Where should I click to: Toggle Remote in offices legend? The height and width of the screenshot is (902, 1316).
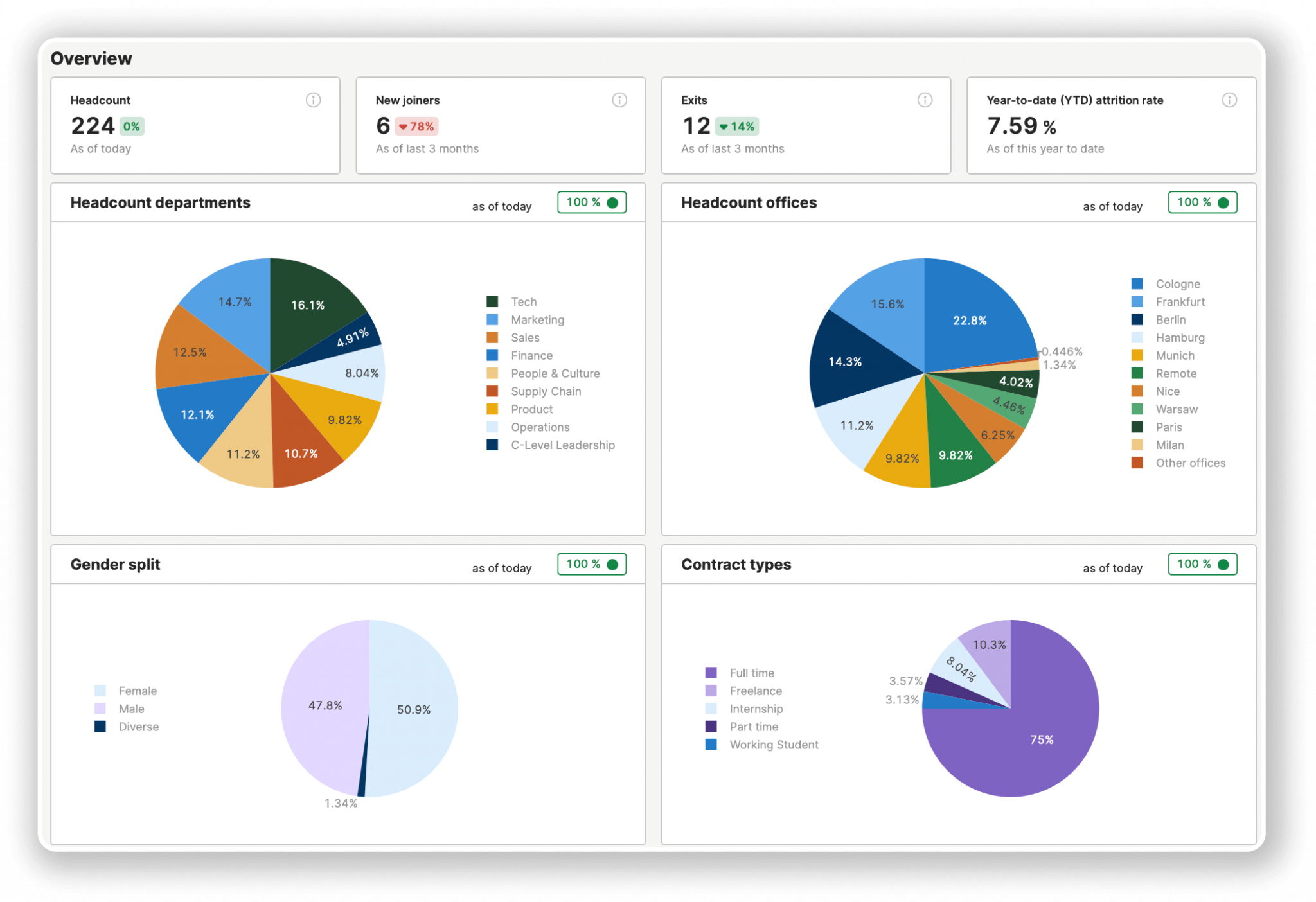coord(1165,373)
